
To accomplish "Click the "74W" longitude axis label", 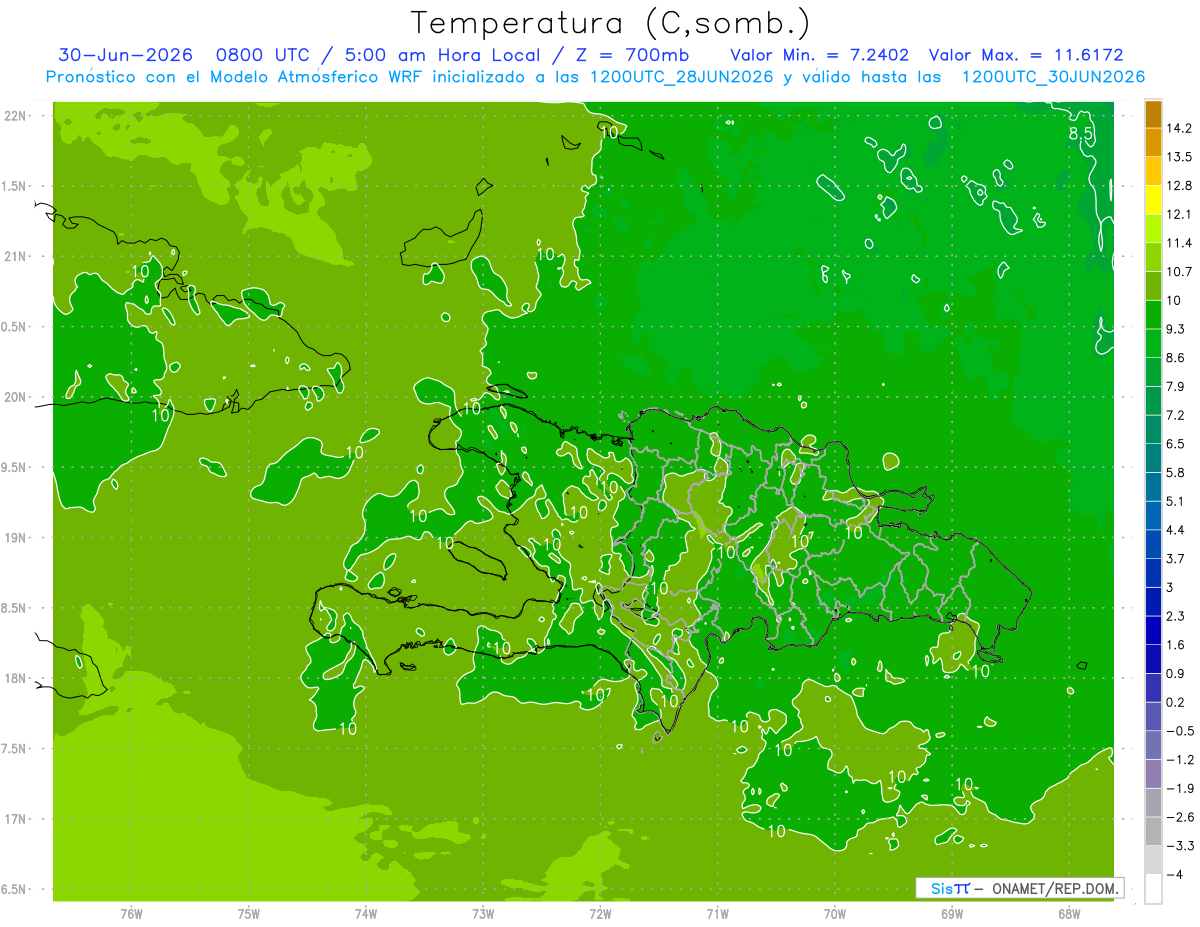I will coord(366,914).
